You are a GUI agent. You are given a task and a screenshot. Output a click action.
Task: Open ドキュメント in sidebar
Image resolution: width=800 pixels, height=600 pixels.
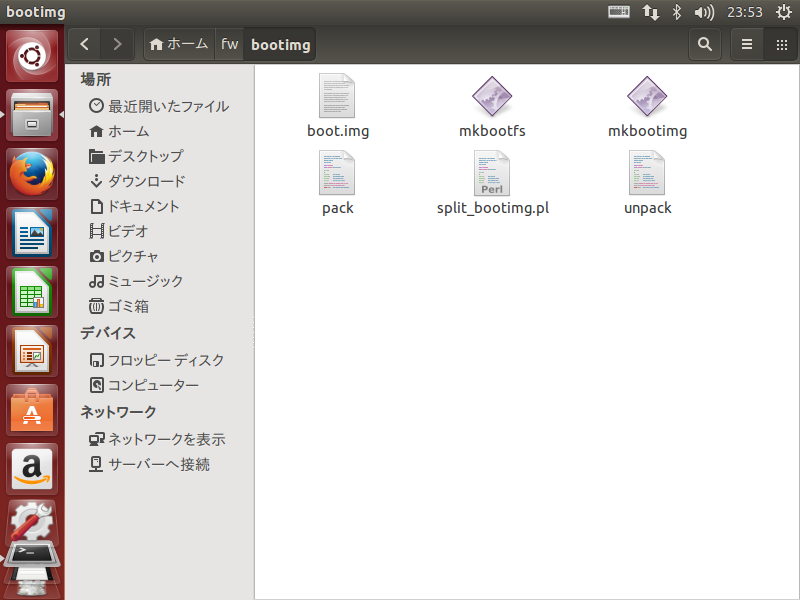pyautogui.click(x=159, y=206)
